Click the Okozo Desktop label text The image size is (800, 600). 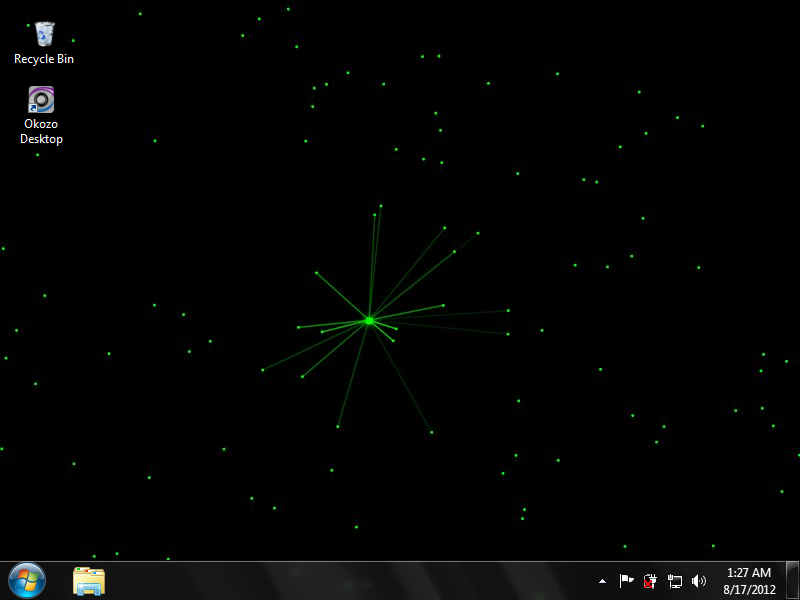pos(41,132)
